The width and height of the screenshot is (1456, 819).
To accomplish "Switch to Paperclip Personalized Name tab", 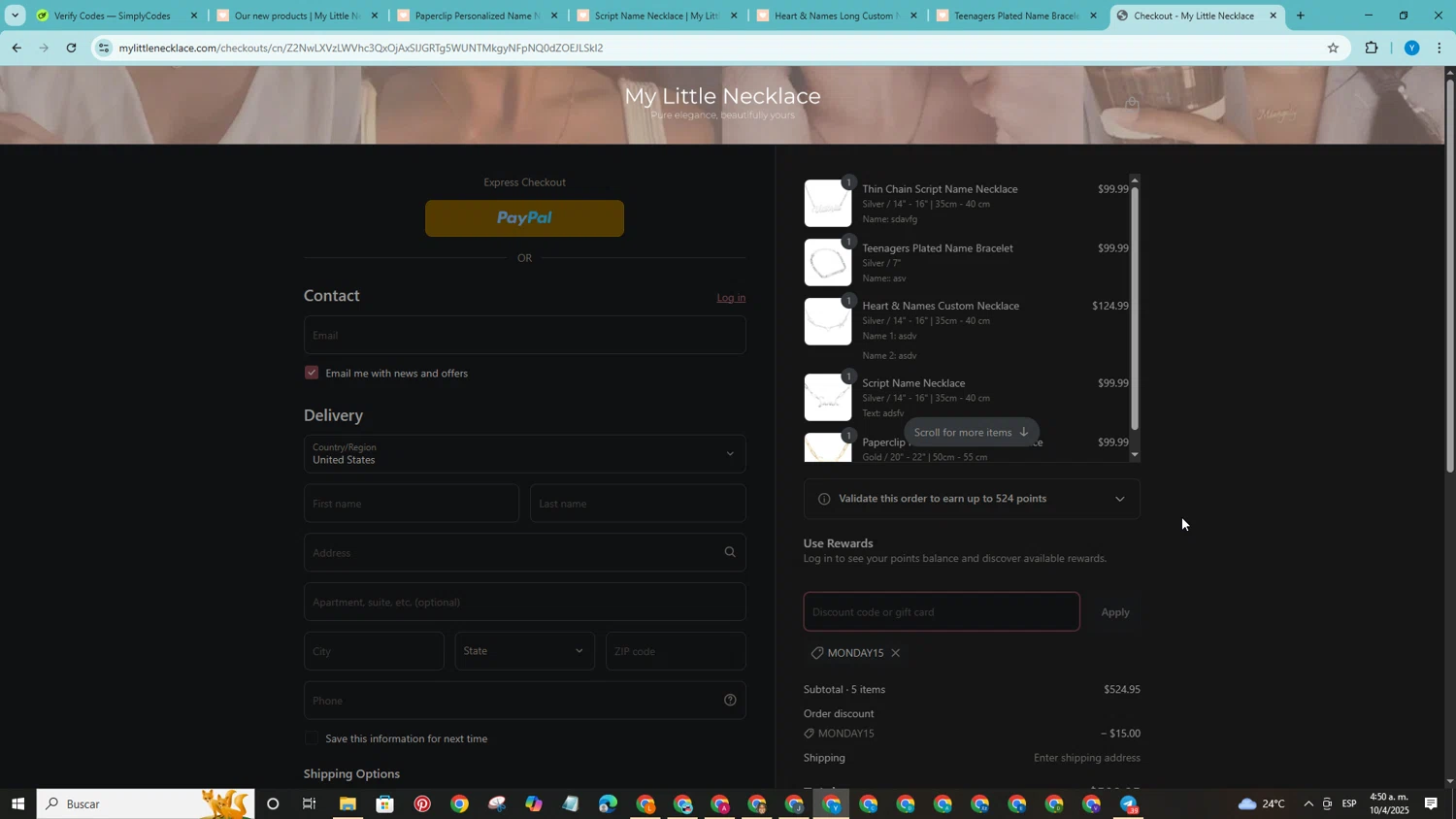I will [476, 16].
